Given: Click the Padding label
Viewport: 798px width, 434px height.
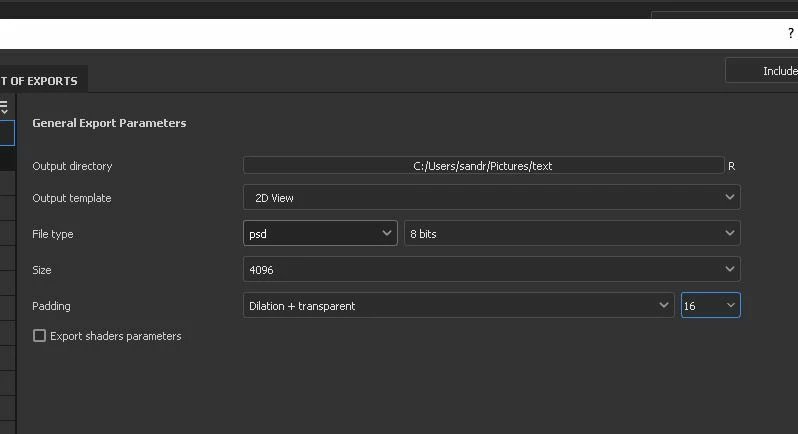Looking at the screenshot, I should [51, 306].
